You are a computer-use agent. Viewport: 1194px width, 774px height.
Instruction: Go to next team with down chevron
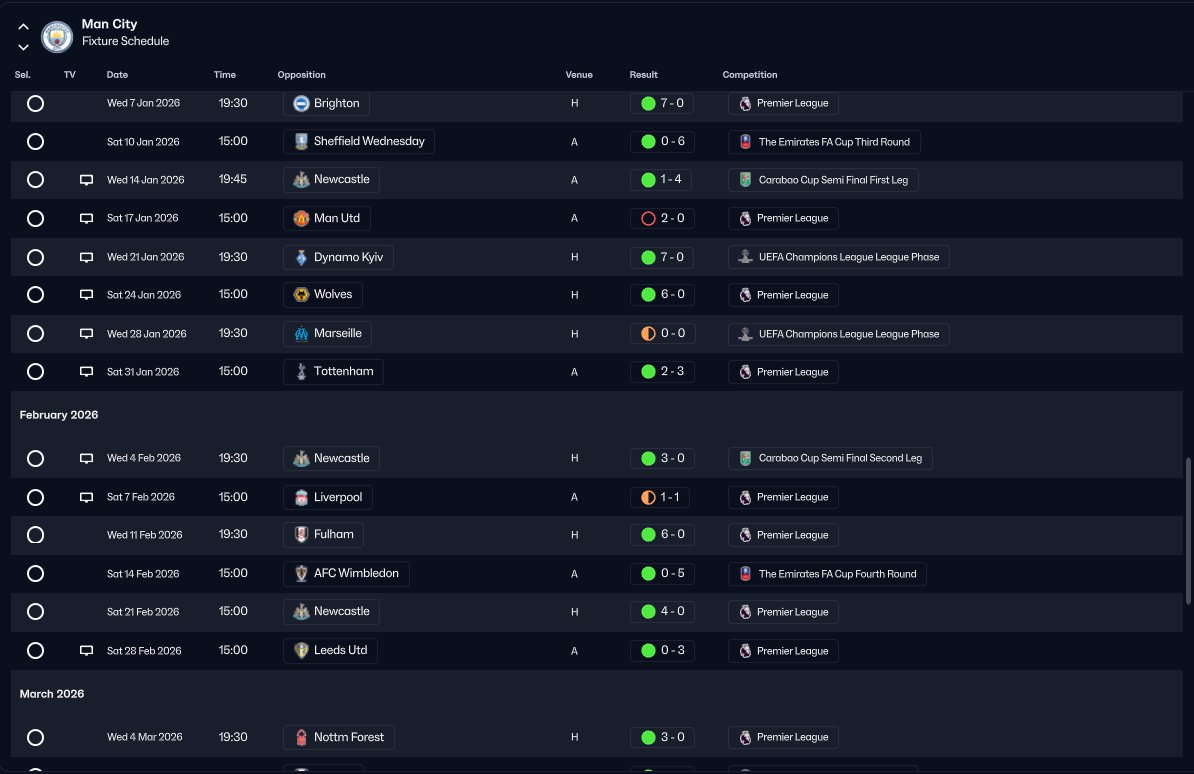coord(24,47)
